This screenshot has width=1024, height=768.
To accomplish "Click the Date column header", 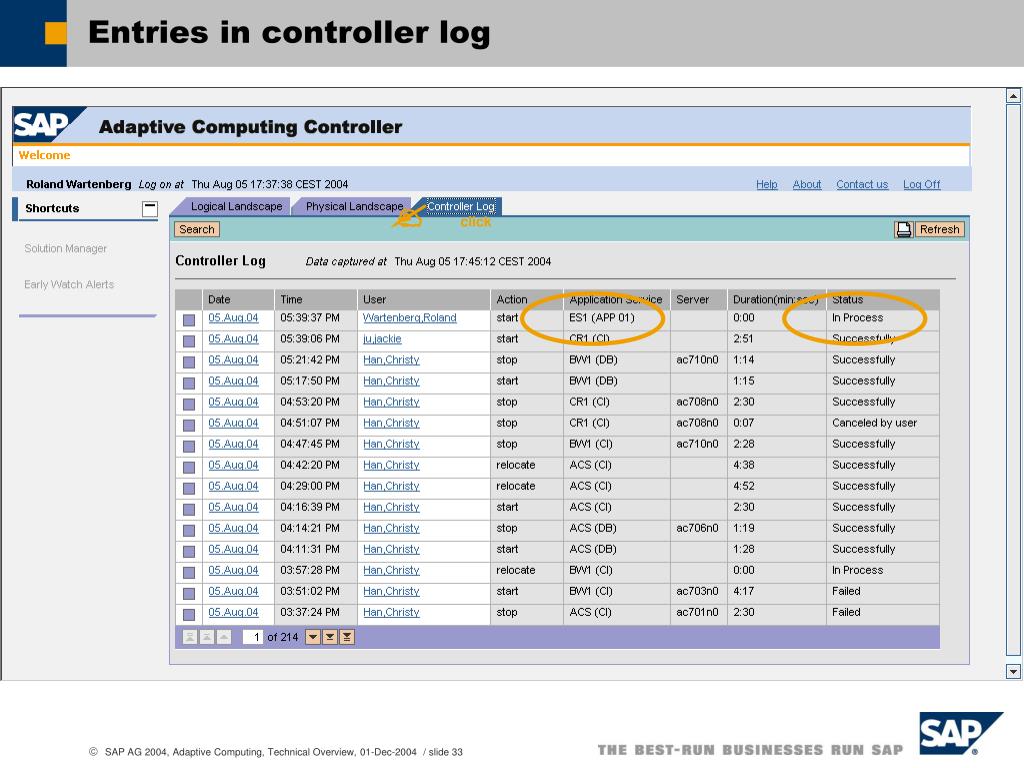I will click(x=238, y=299).
